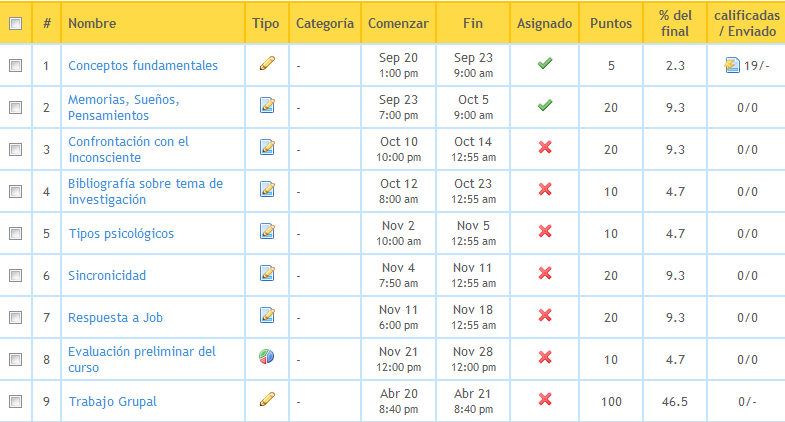This screenshot has width=785, height=422.
Task: Sort by the Nombre column header
Action: (x=91, y=23)
